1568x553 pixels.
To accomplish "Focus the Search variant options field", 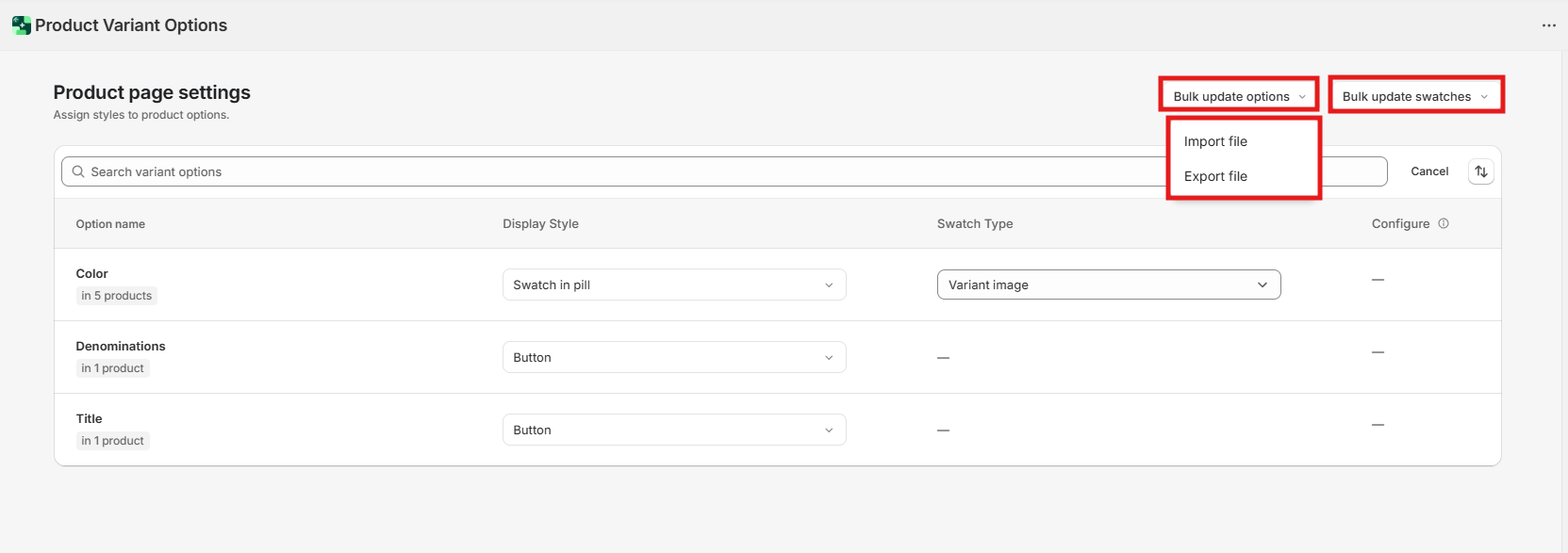I will pos(613,171).
